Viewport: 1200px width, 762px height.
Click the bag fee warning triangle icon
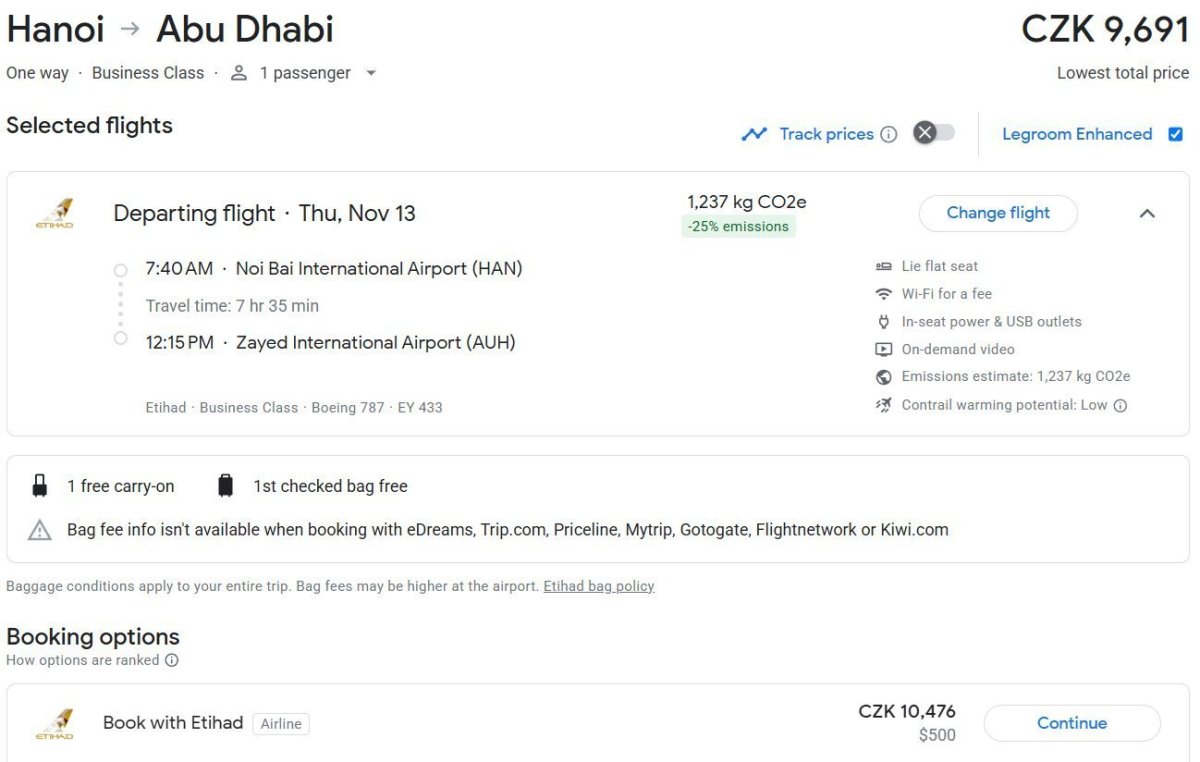(40, 530)
